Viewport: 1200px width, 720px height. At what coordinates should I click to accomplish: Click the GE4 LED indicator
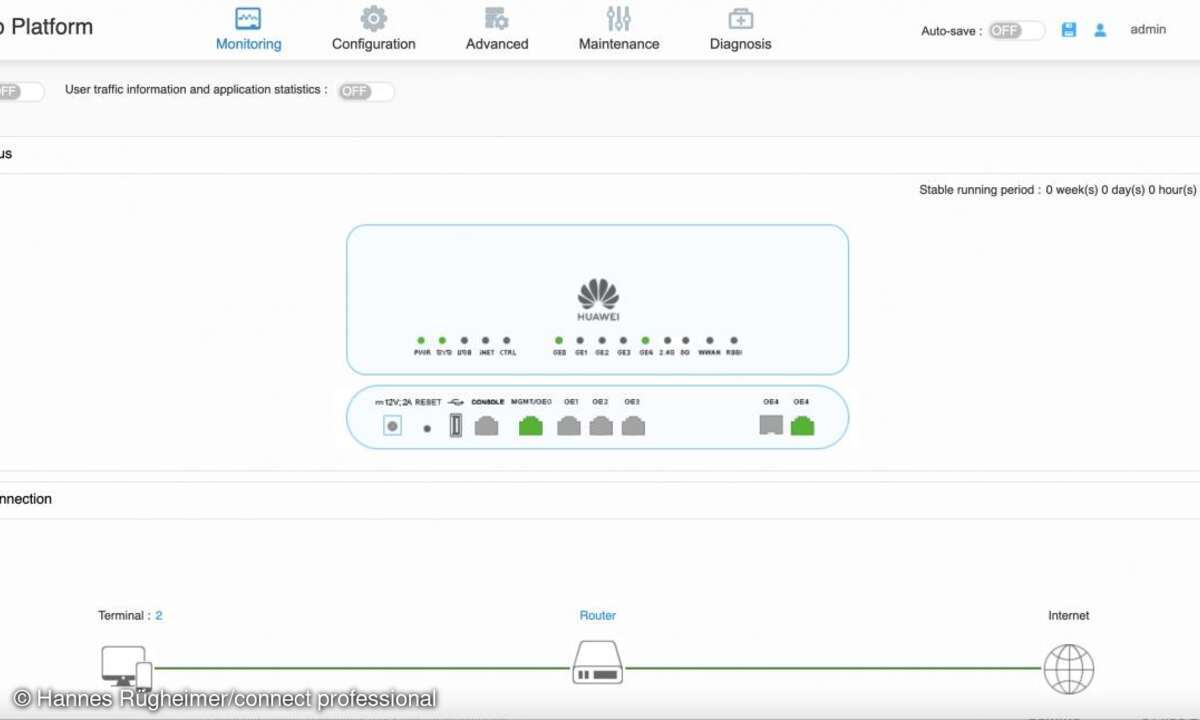(x=646, y=341)
